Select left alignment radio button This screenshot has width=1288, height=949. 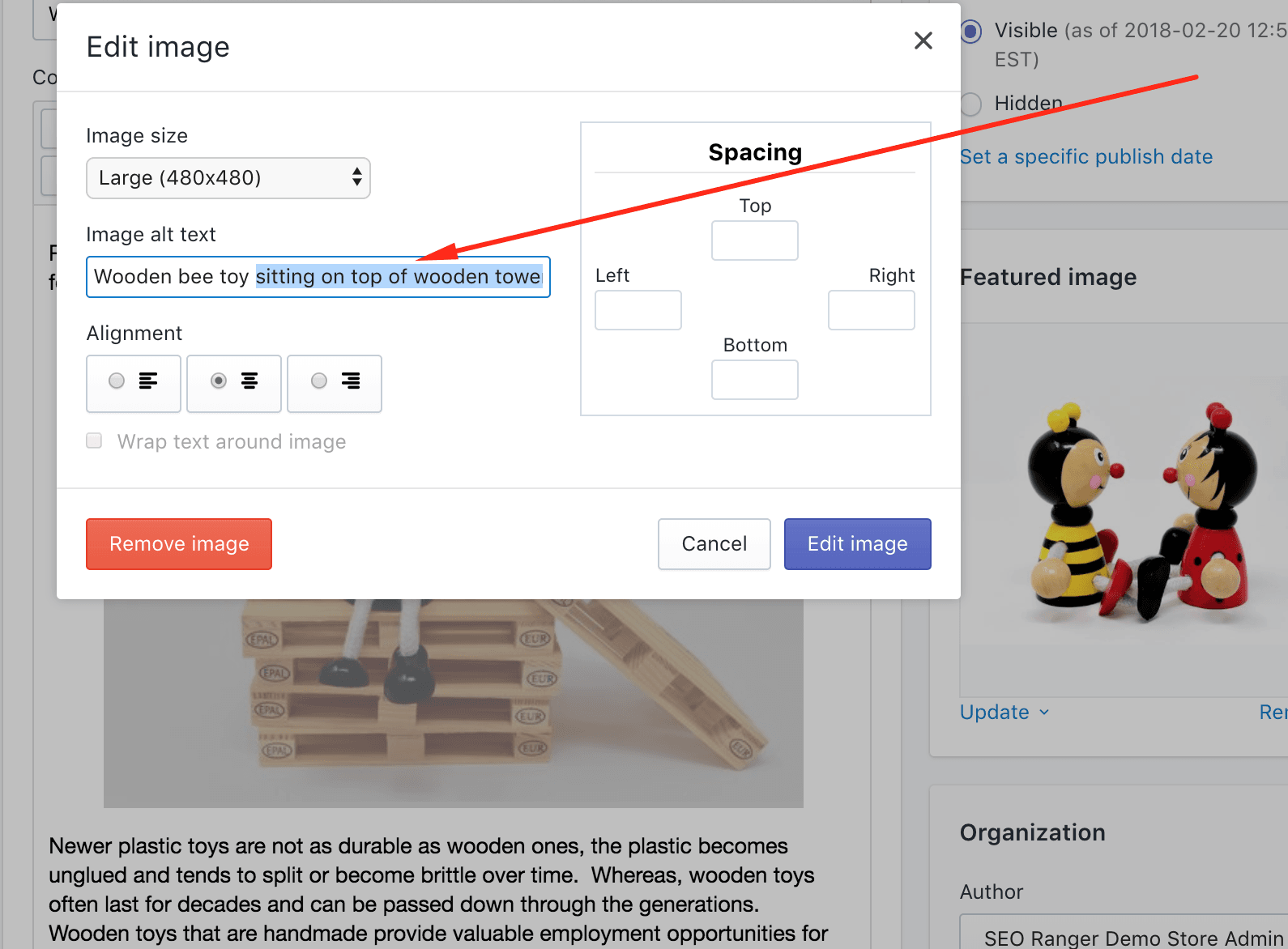click(117, 381)
